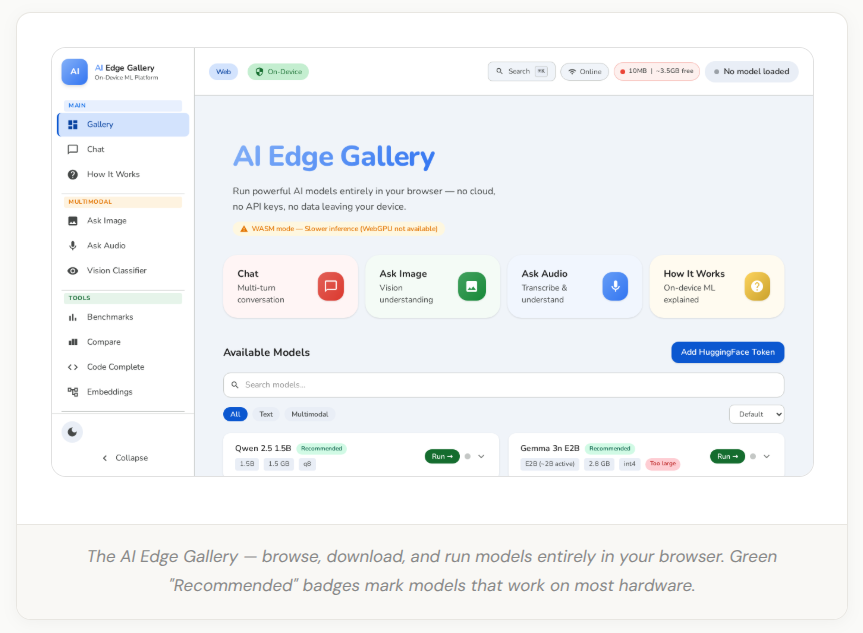
Task: Click the No model loaded status
Action: pyautogui.click(x=751, y=72)
